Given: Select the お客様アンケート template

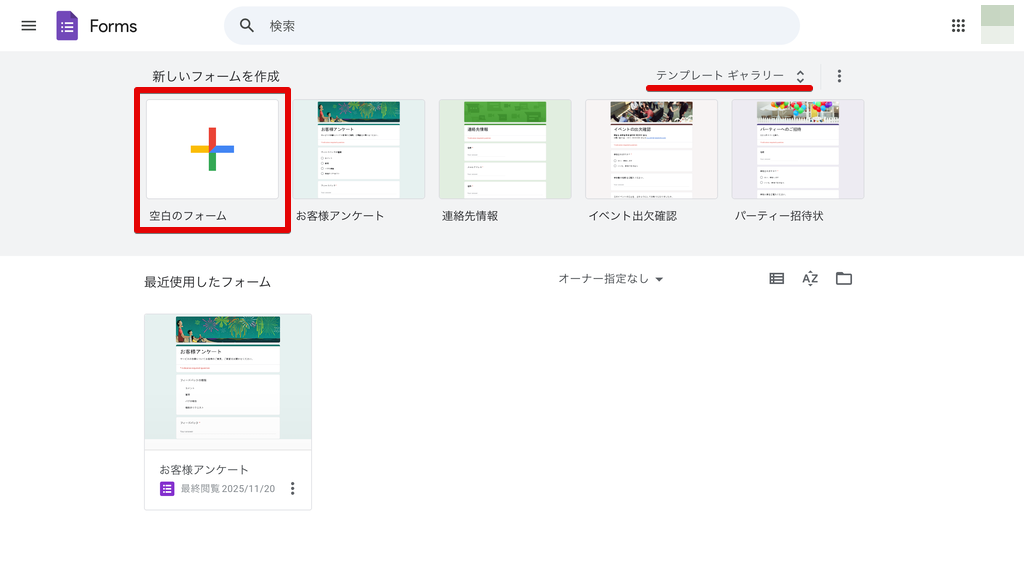Looking at the screenshot, I should pos(358,149).
